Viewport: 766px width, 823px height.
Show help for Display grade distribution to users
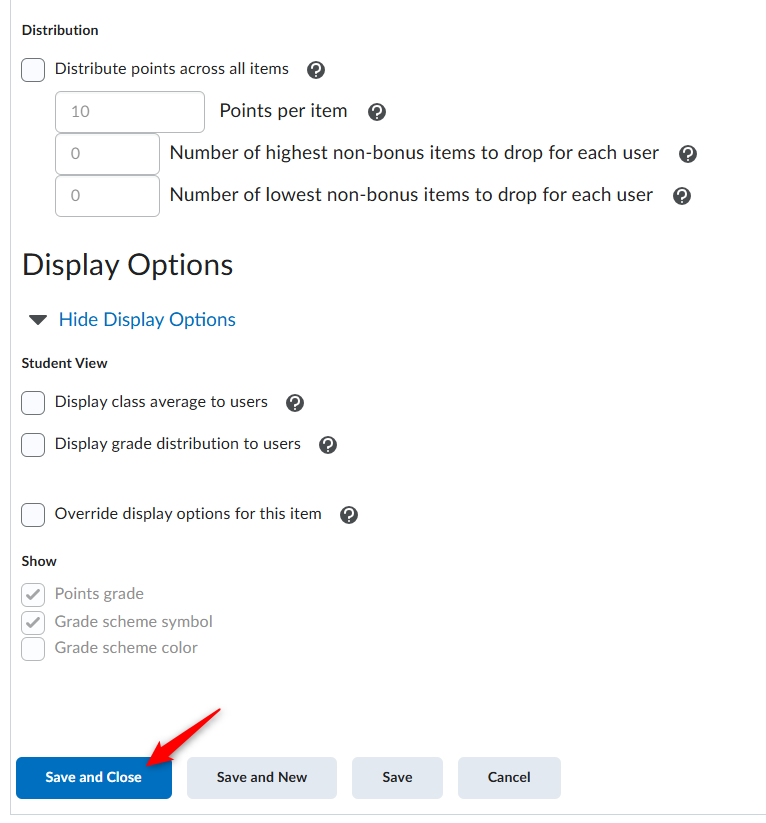point(328,445)
